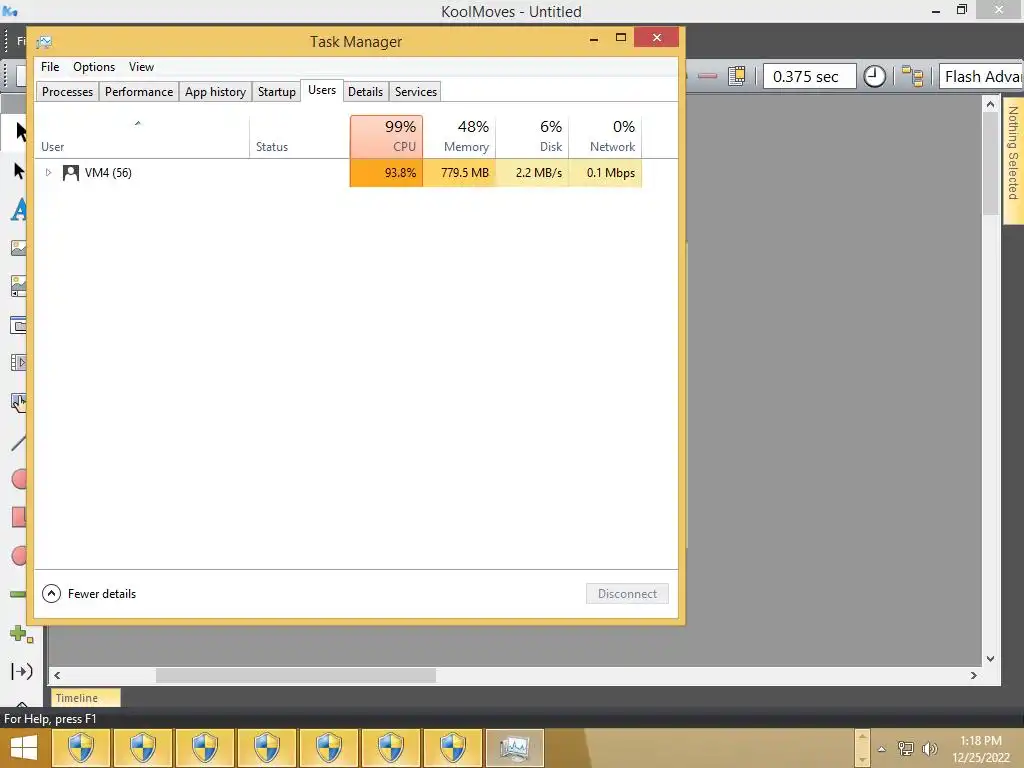Click the green plus add tool icon
The image size is (1024, 768).
tap(21, 633)
